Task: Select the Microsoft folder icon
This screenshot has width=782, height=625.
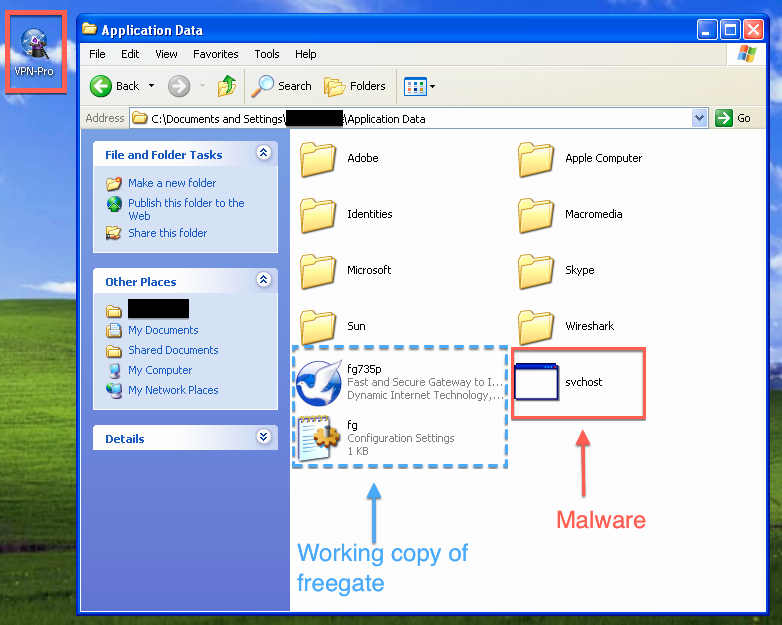Action: coord(318,271)
